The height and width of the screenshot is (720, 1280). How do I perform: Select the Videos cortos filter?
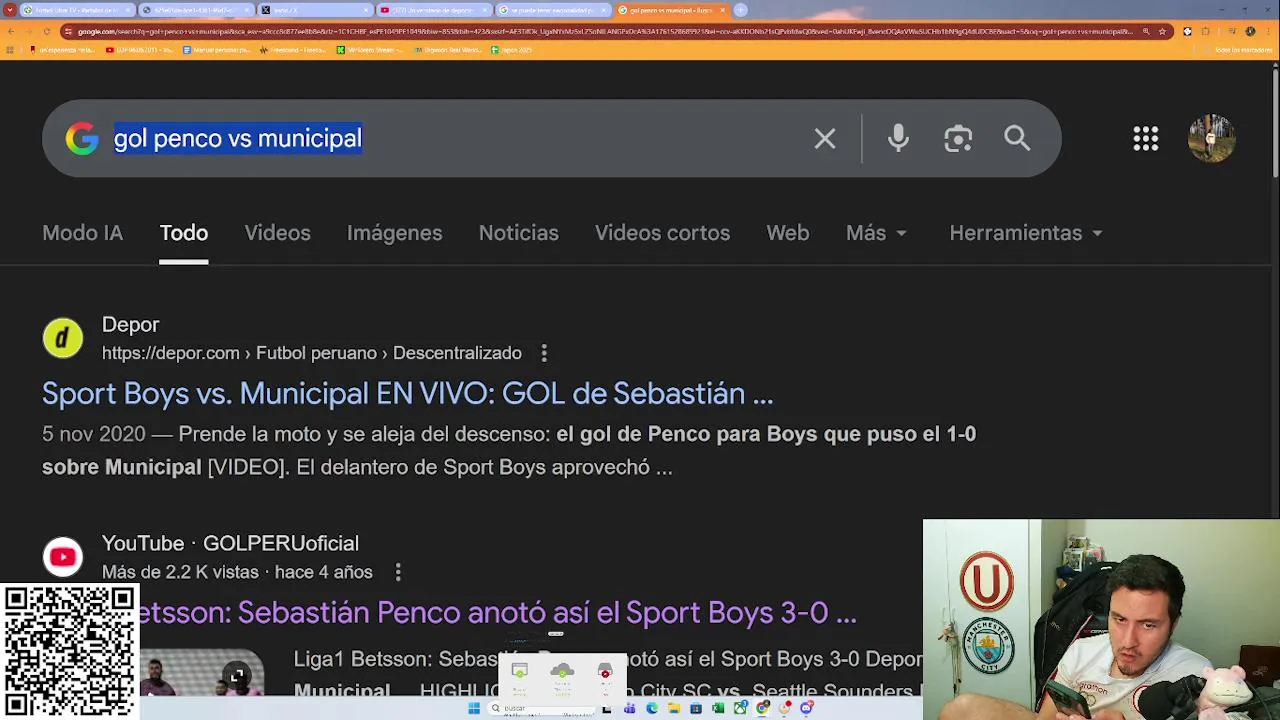coord(662,233)
